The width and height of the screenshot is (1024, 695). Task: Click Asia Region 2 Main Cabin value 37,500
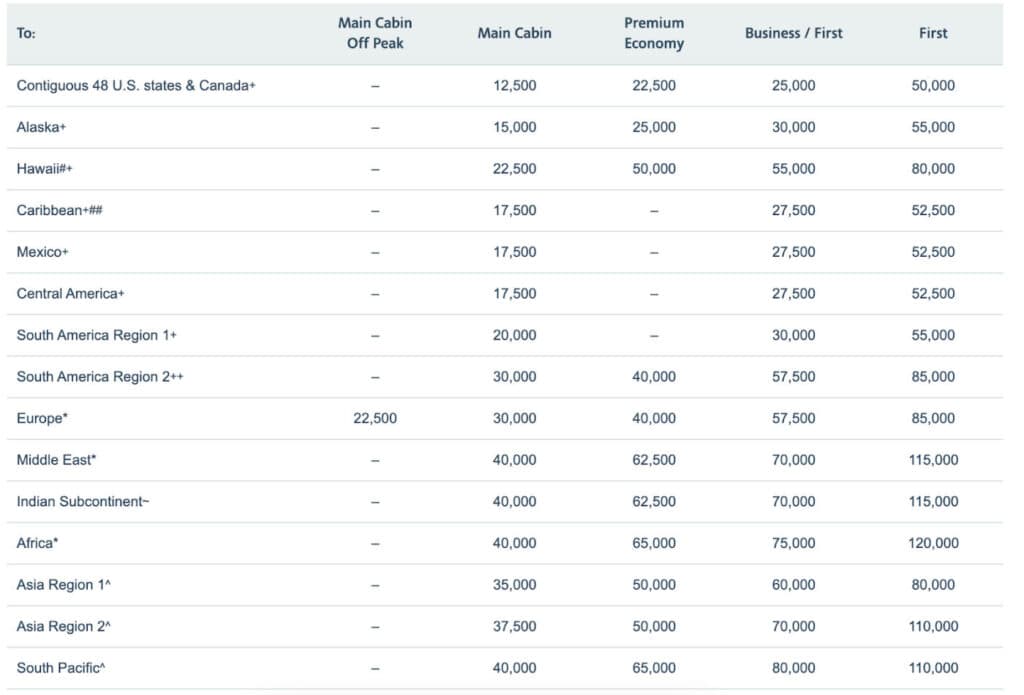[x=514, y=626]
